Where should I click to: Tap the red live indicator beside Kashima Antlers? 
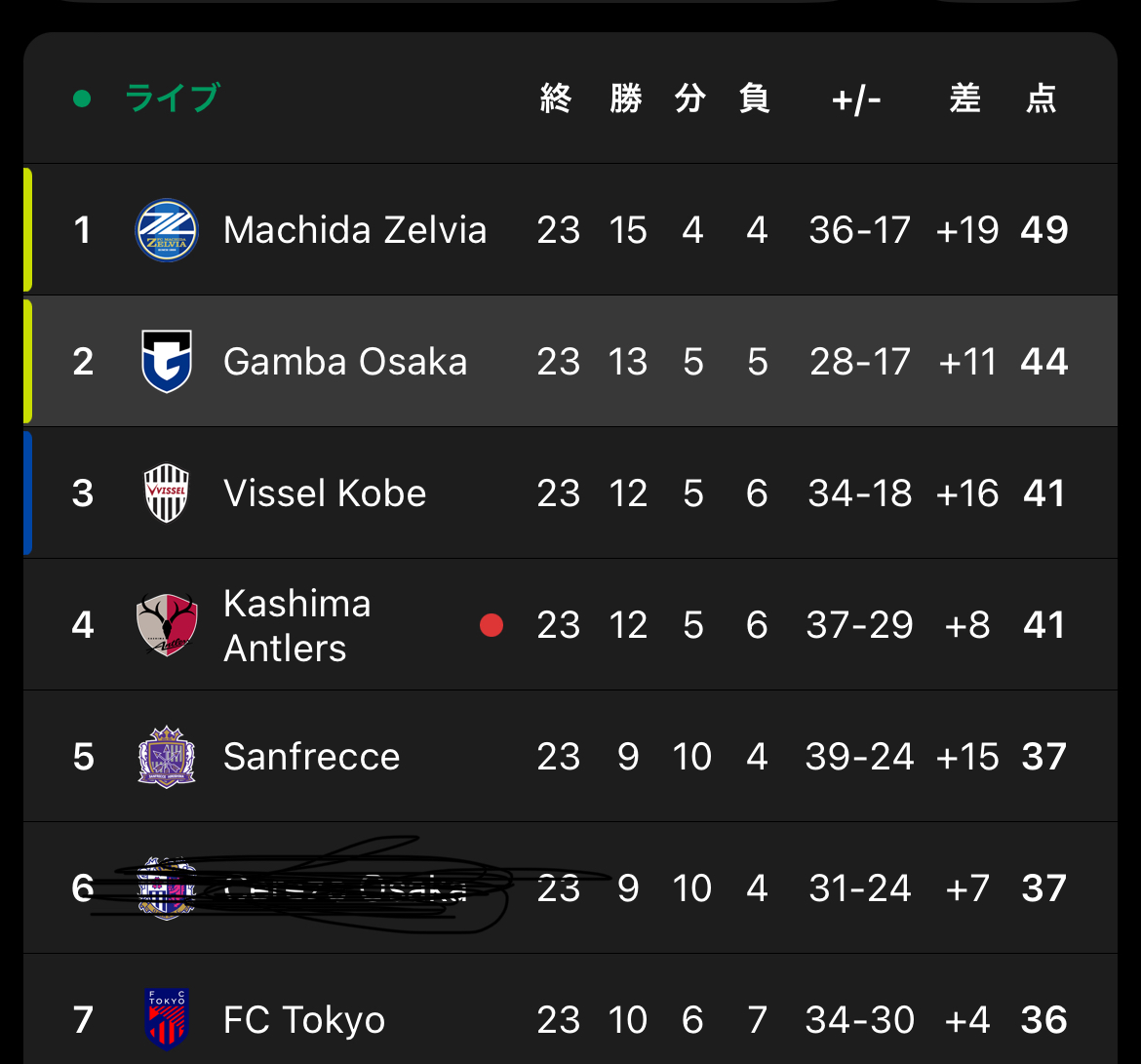(x=492, y=625)
